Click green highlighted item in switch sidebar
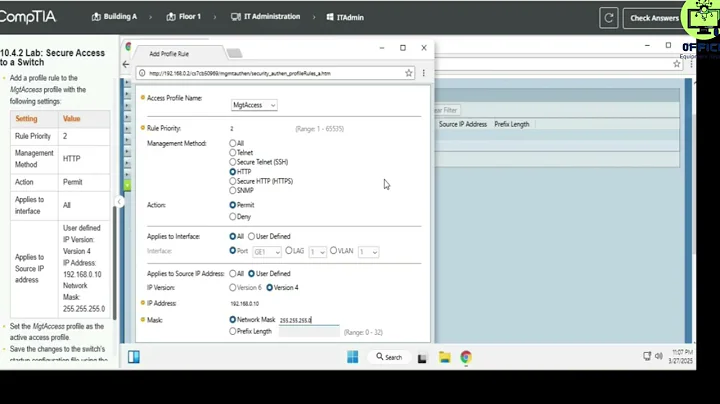 coord(127,185)
